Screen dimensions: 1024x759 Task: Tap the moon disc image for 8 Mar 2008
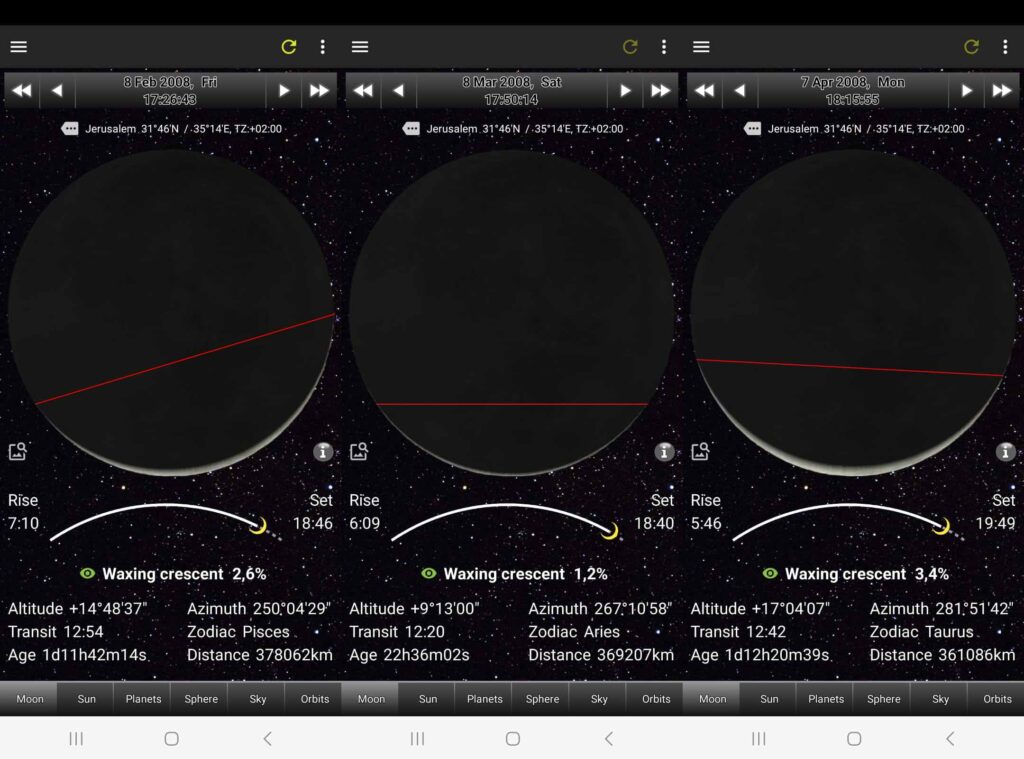coord(512,312)
